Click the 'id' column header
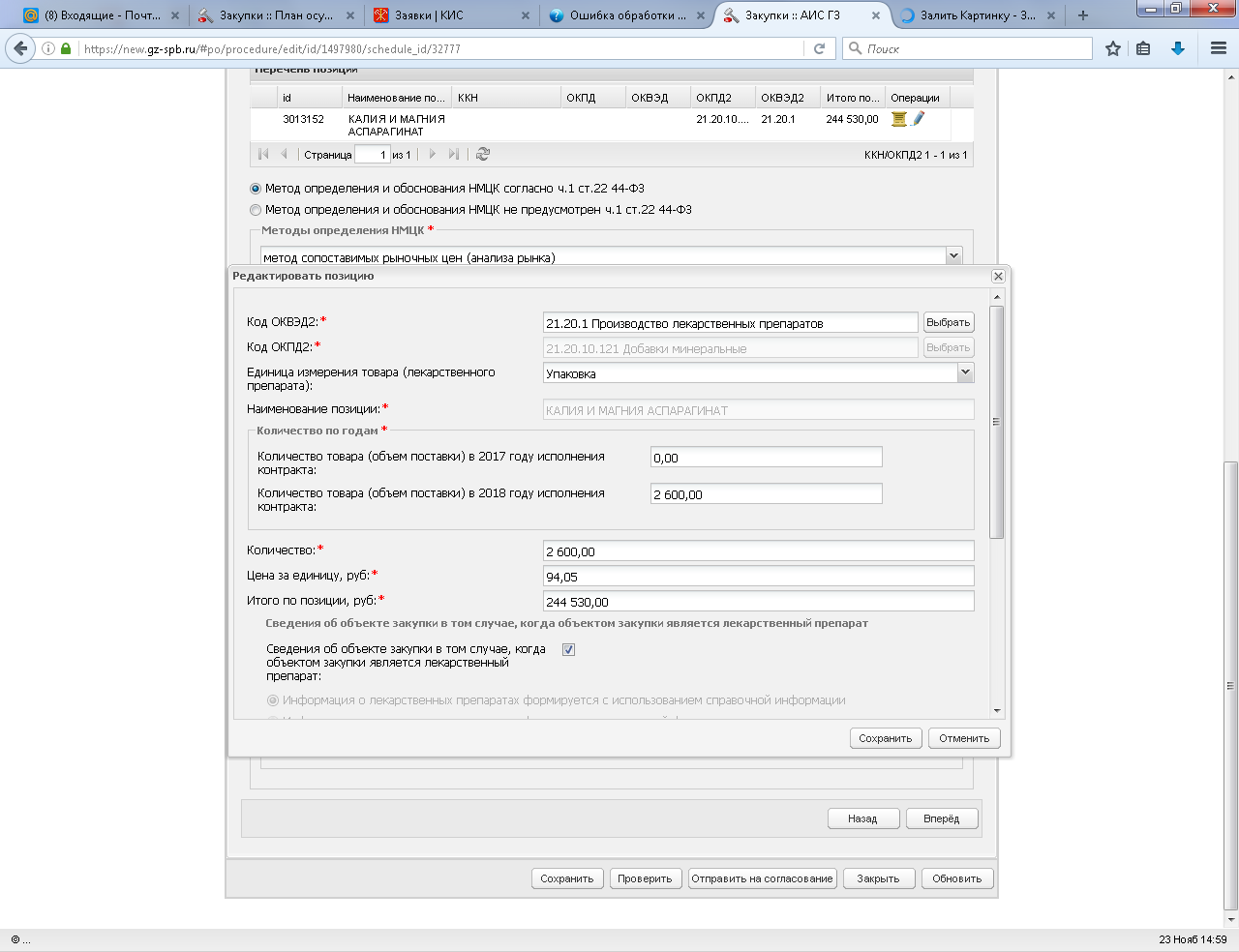This screenshot has height=952, width=1239. pos(309,98)
